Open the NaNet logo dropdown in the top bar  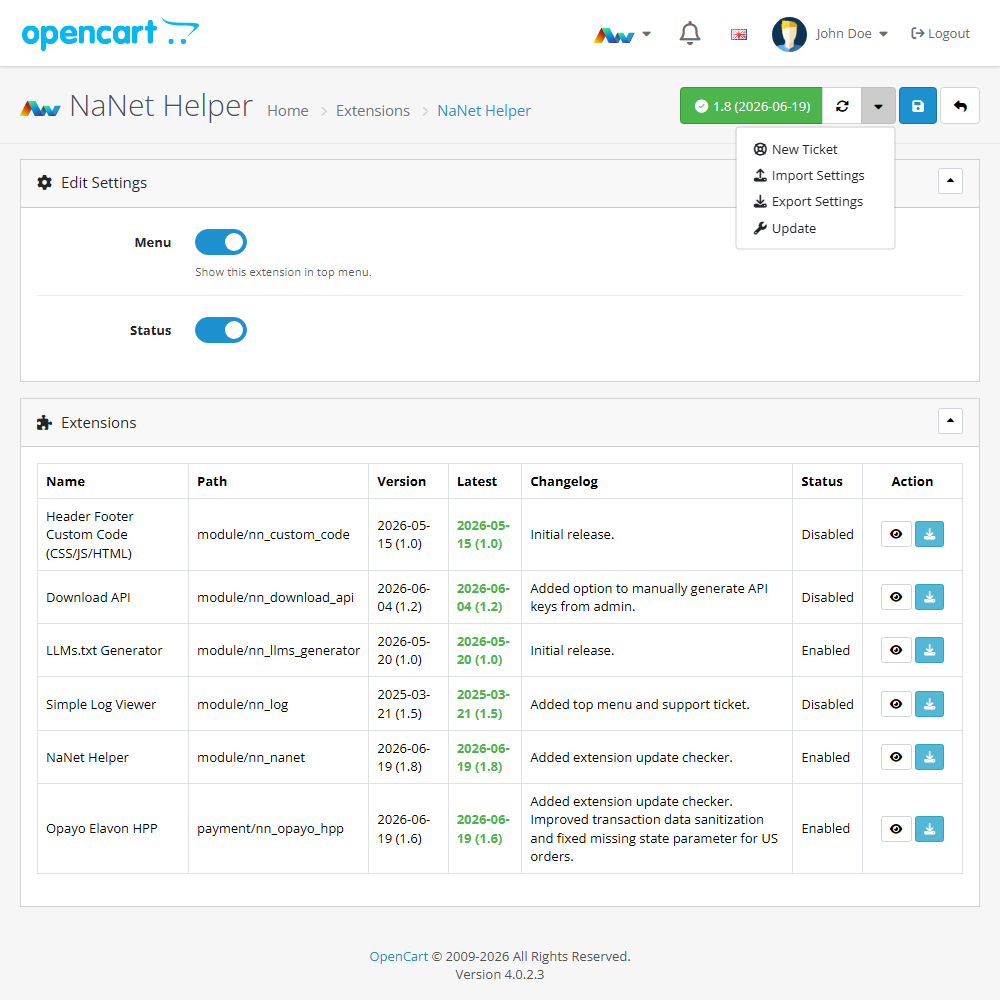(x=622, y=34)
